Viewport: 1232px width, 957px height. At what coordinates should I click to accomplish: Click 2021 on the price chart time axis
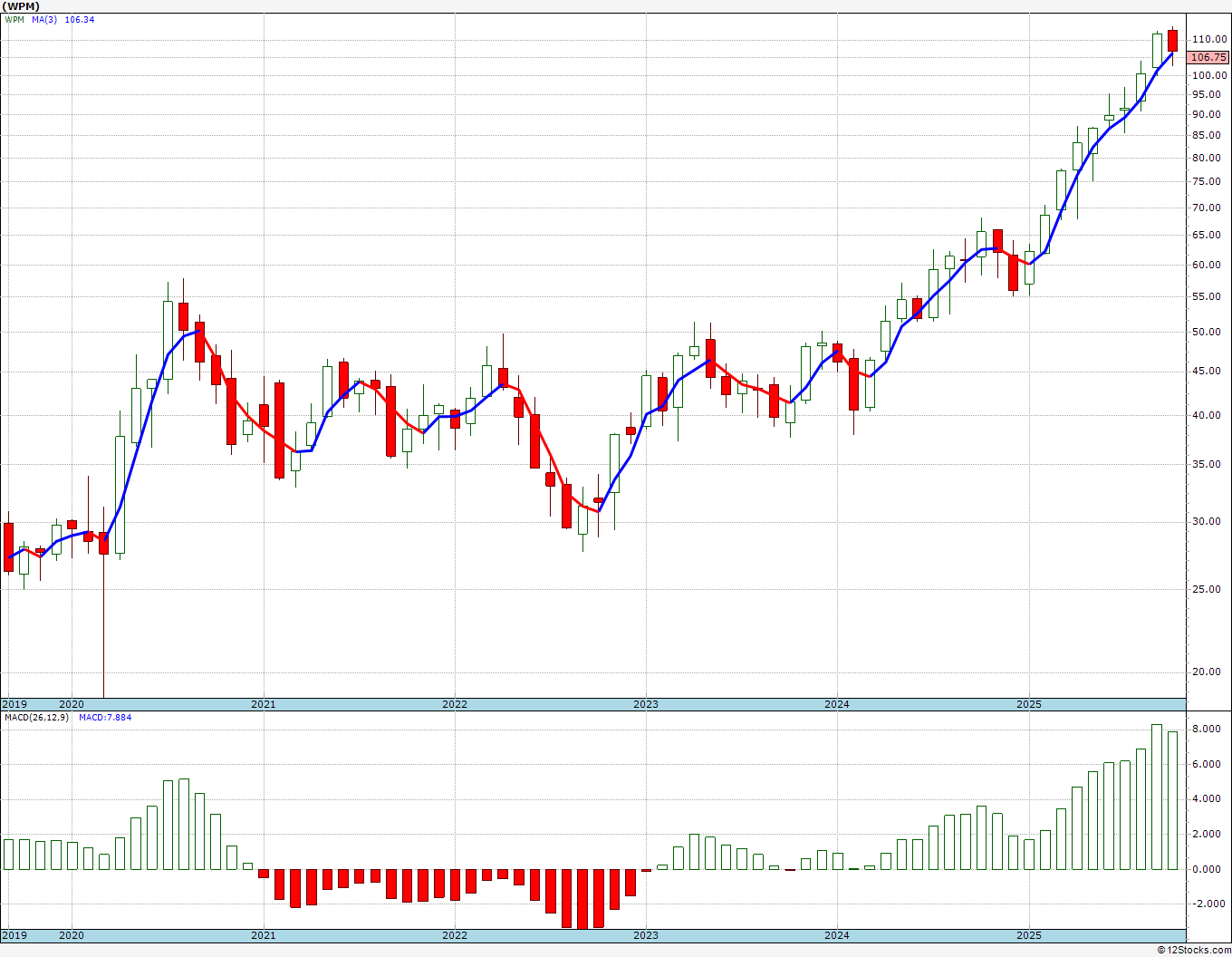click(x=263, y=704)
